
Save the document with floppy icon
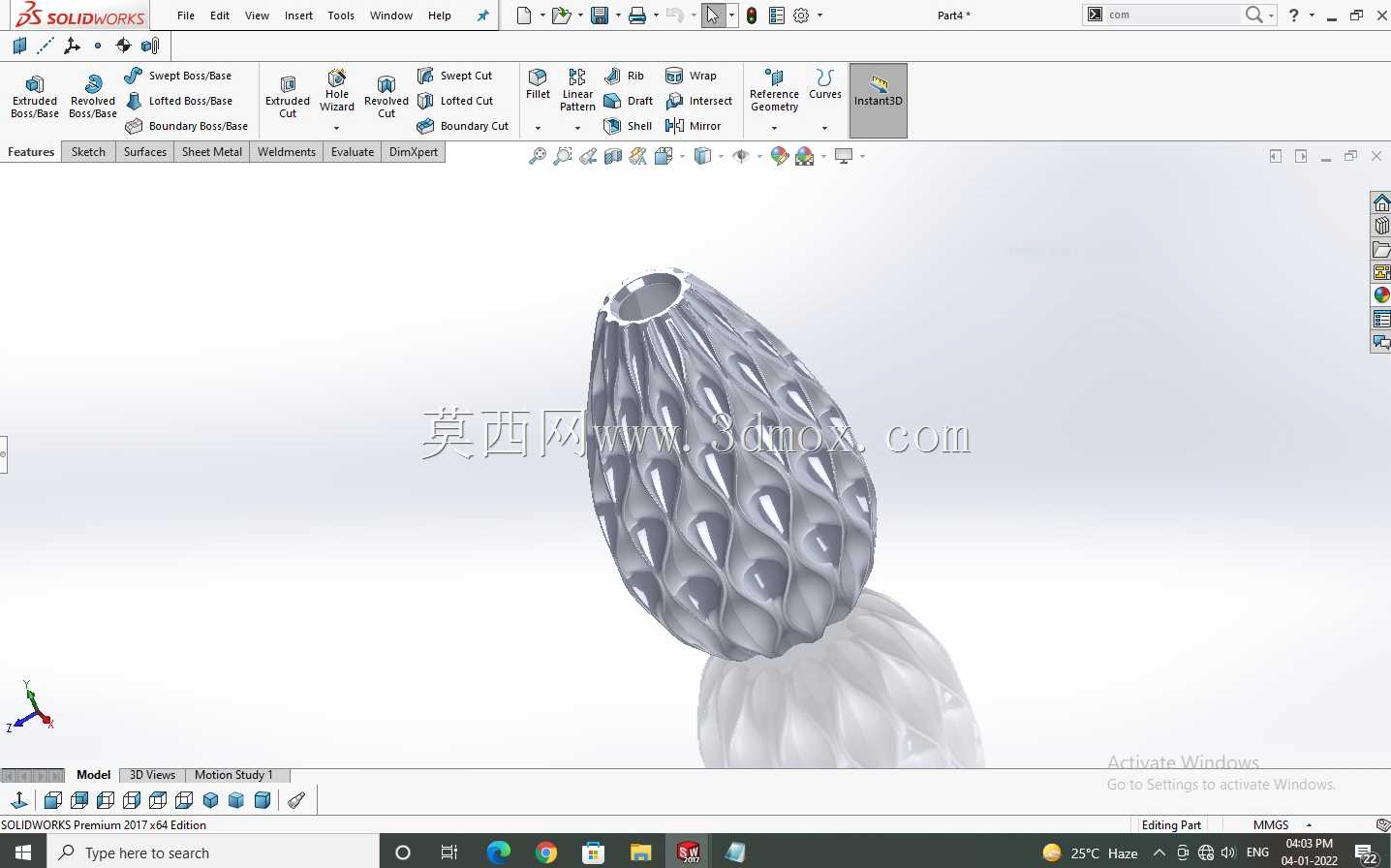(x=600, y=15)
